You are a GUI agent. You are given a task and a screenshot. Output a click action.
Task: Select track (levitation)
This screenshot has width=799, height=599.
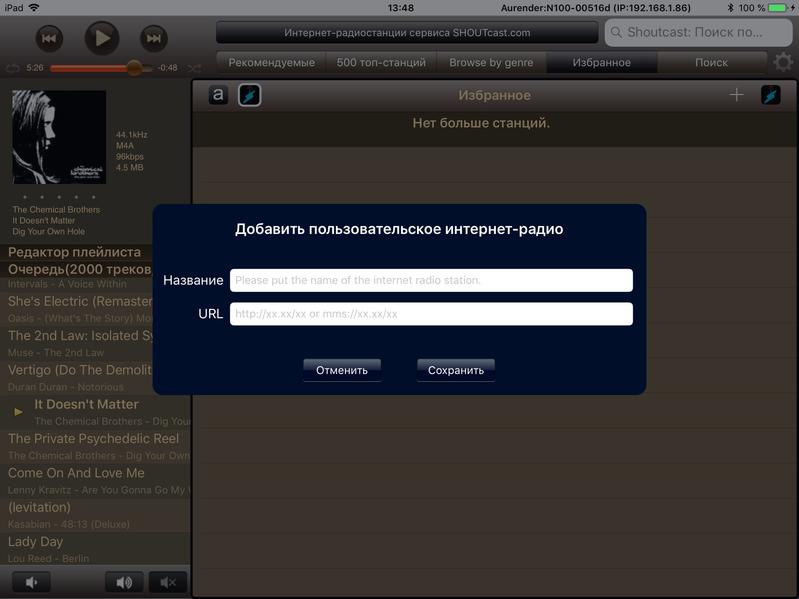(95, 515)
